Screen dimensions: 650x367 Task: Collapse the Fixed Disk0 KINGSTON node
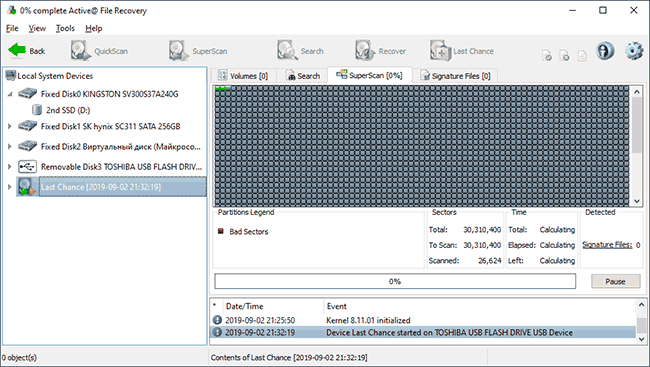click(10, 94)
